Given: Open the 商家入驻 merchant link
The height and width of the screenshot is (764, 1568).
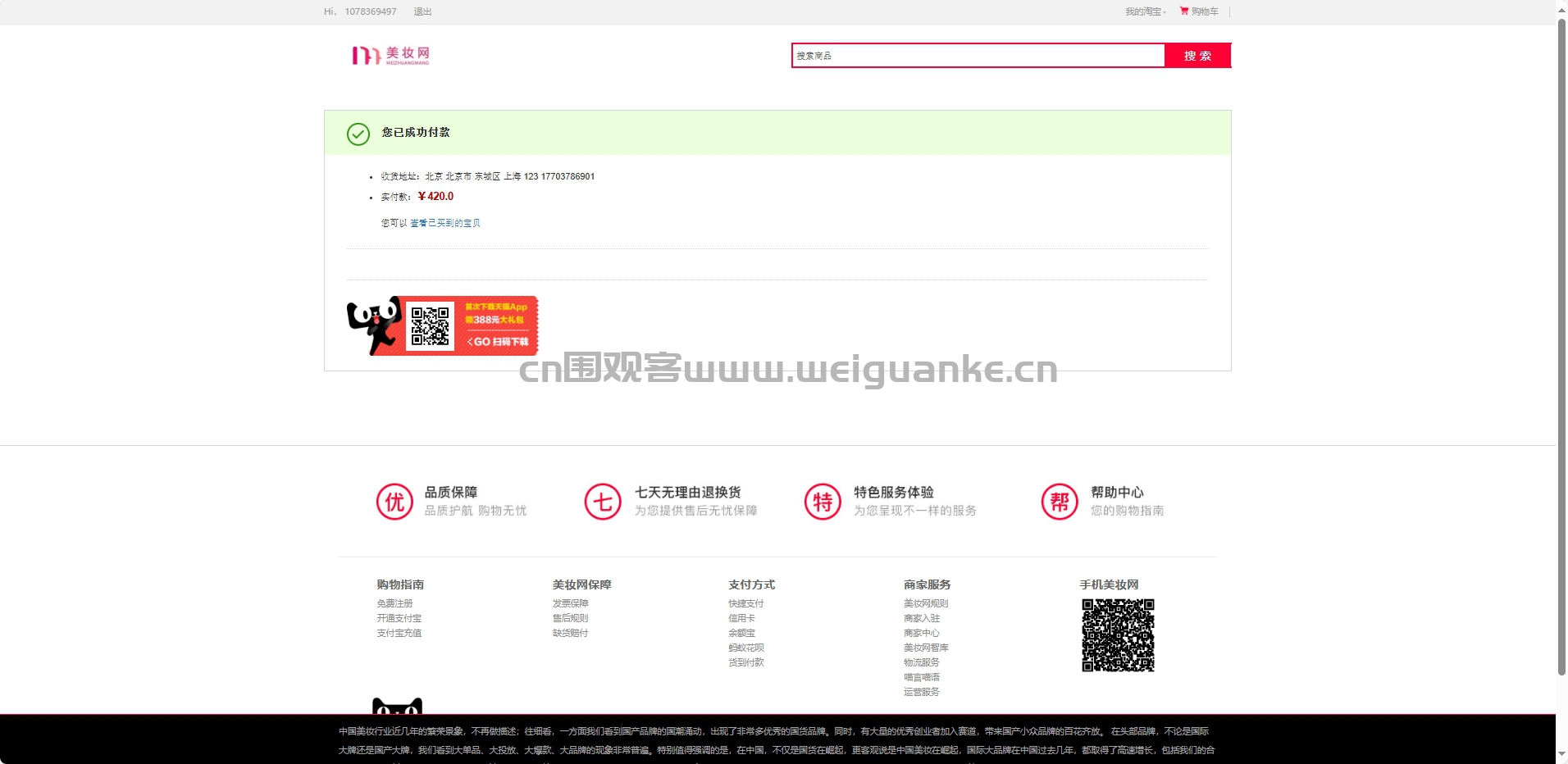Looking at the screenshot, I should coord(922,618).
